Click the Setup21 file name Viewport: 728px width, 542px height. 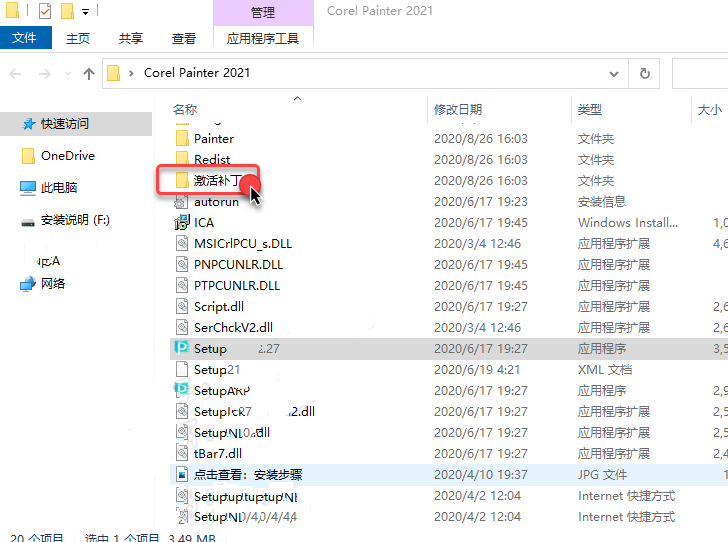click(x=217, y=370)
